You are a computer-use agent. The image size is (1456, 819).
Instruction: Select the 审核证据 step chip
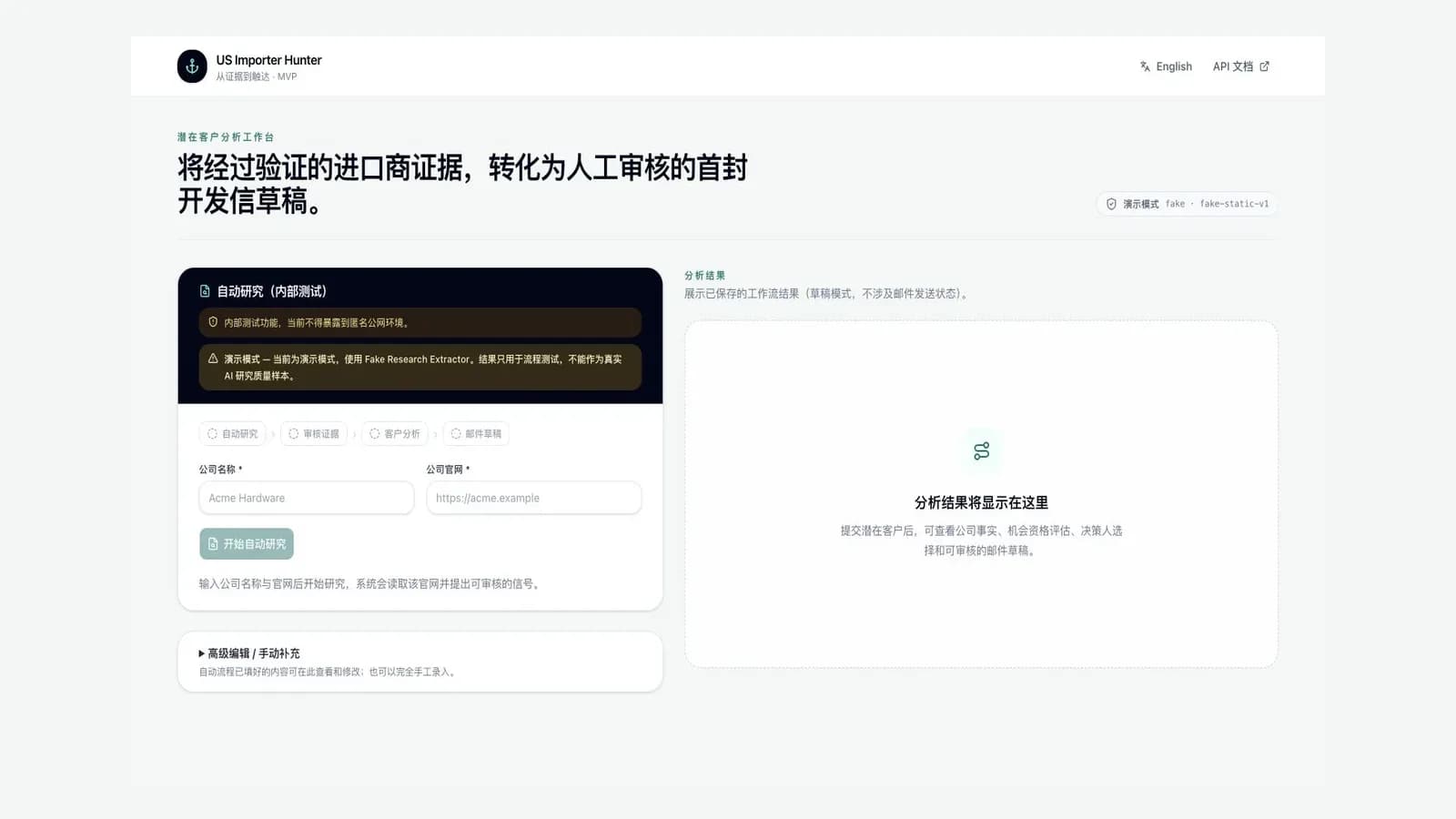tap(313, 434)
